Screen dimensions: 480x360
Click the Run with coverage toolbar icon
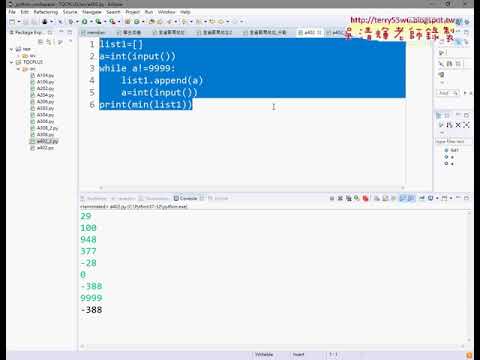[98, 22]
